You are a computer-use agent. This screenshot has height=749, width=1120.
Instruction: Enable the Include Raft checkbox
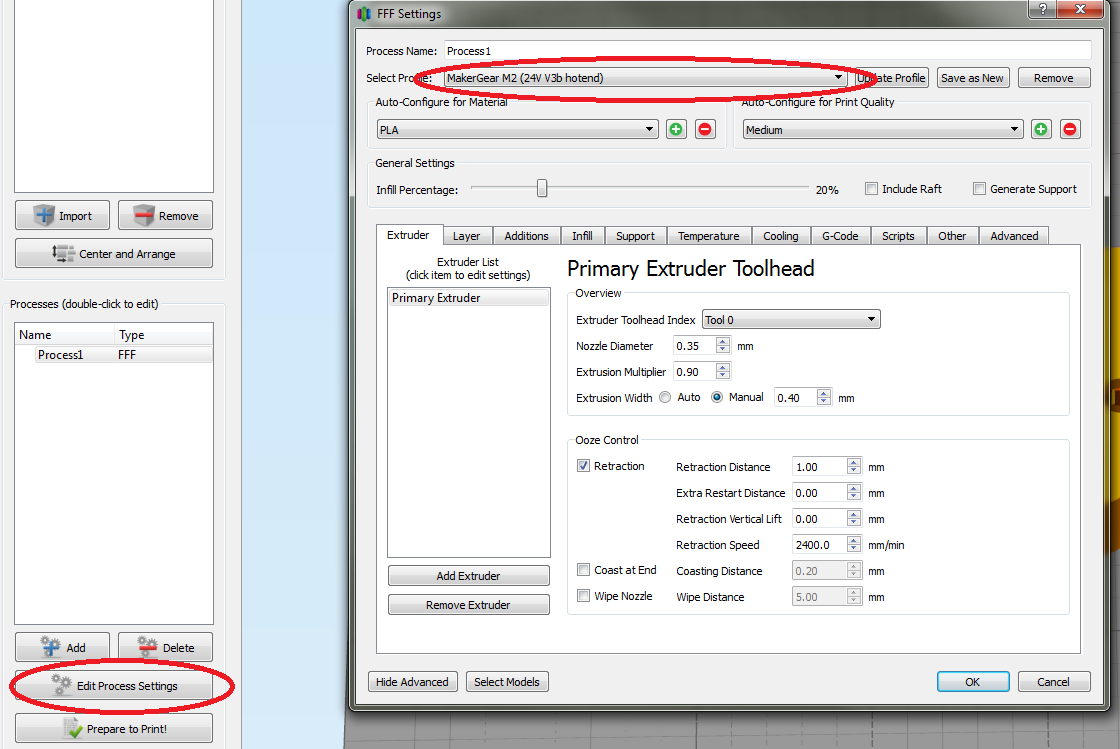click(871, 189)
